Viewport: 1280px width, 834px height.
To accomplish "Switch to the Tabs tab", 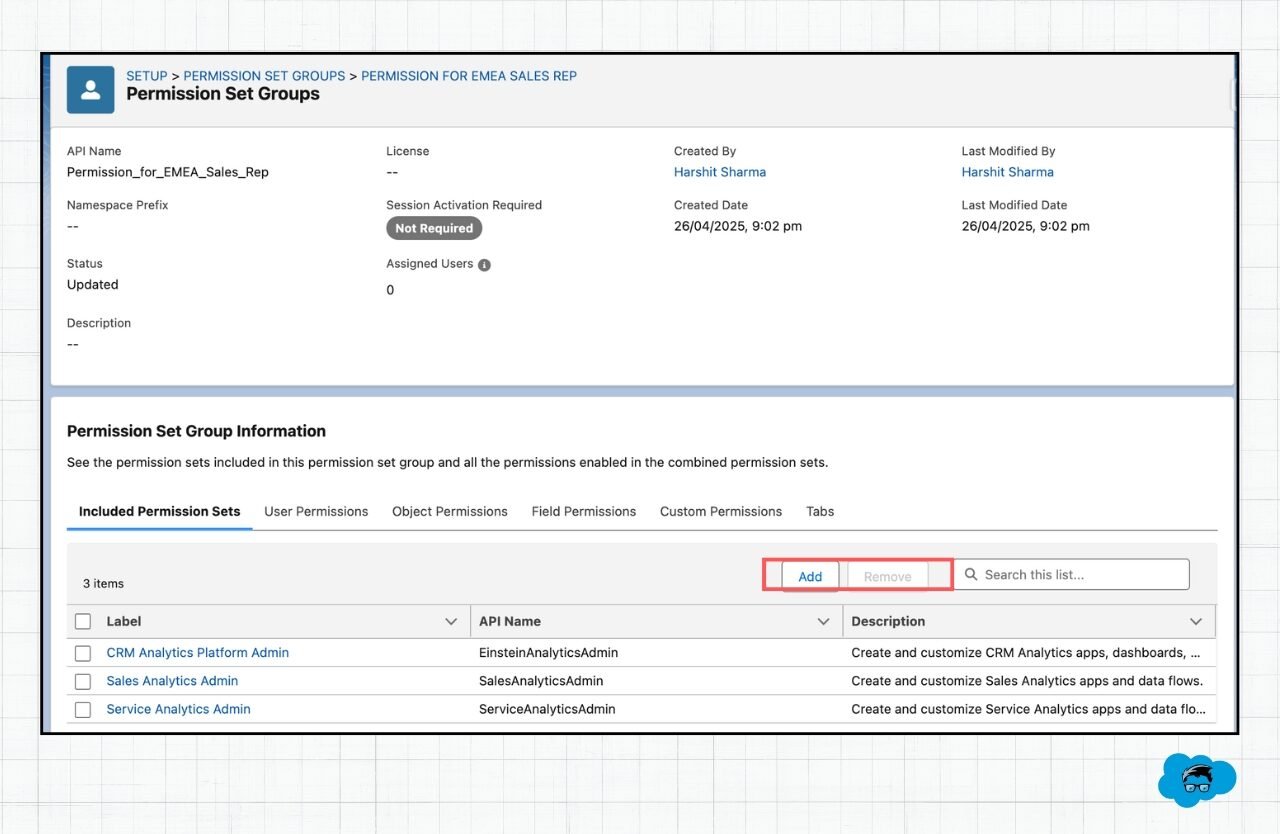I will pos(820,511).
